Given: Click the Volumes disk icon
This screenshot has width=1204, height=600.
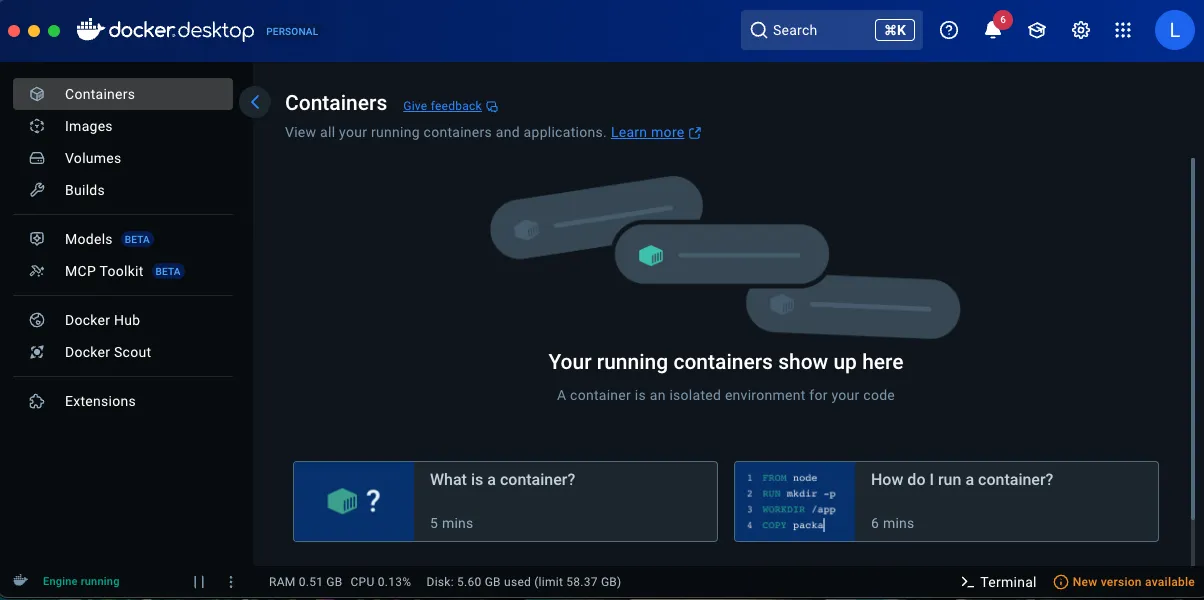Looking at the screenshot, I should pyautogui.click(x=37, y=158).
